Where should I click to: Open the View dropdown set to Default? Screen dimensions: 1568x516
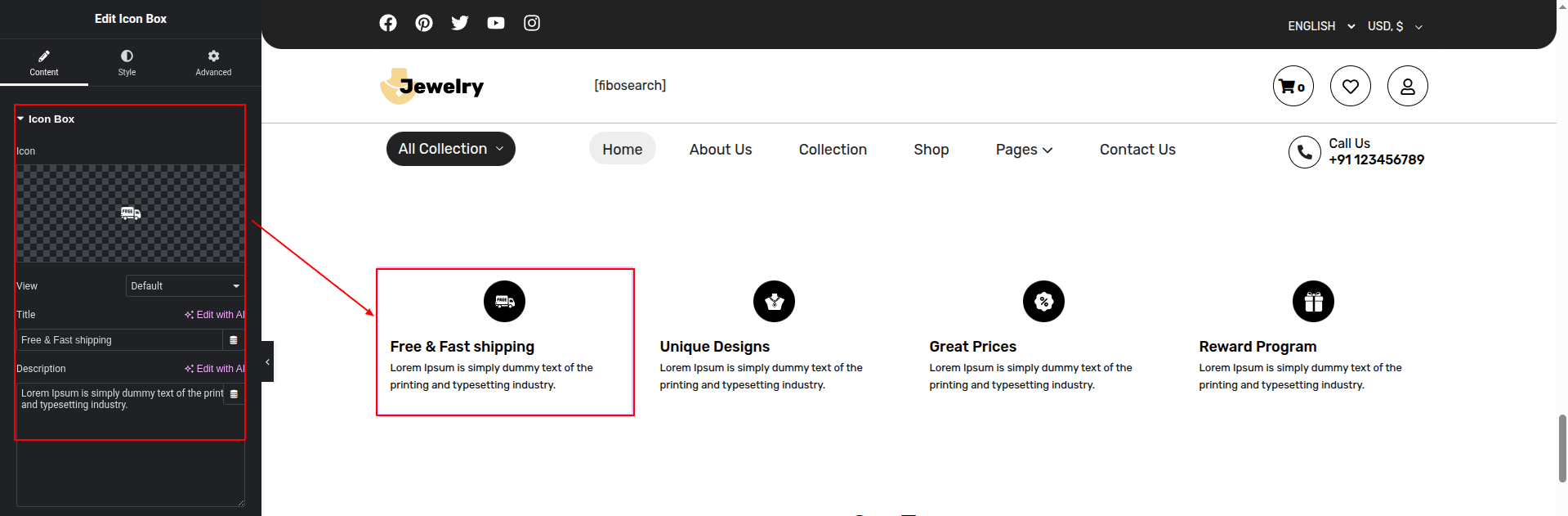185,286
